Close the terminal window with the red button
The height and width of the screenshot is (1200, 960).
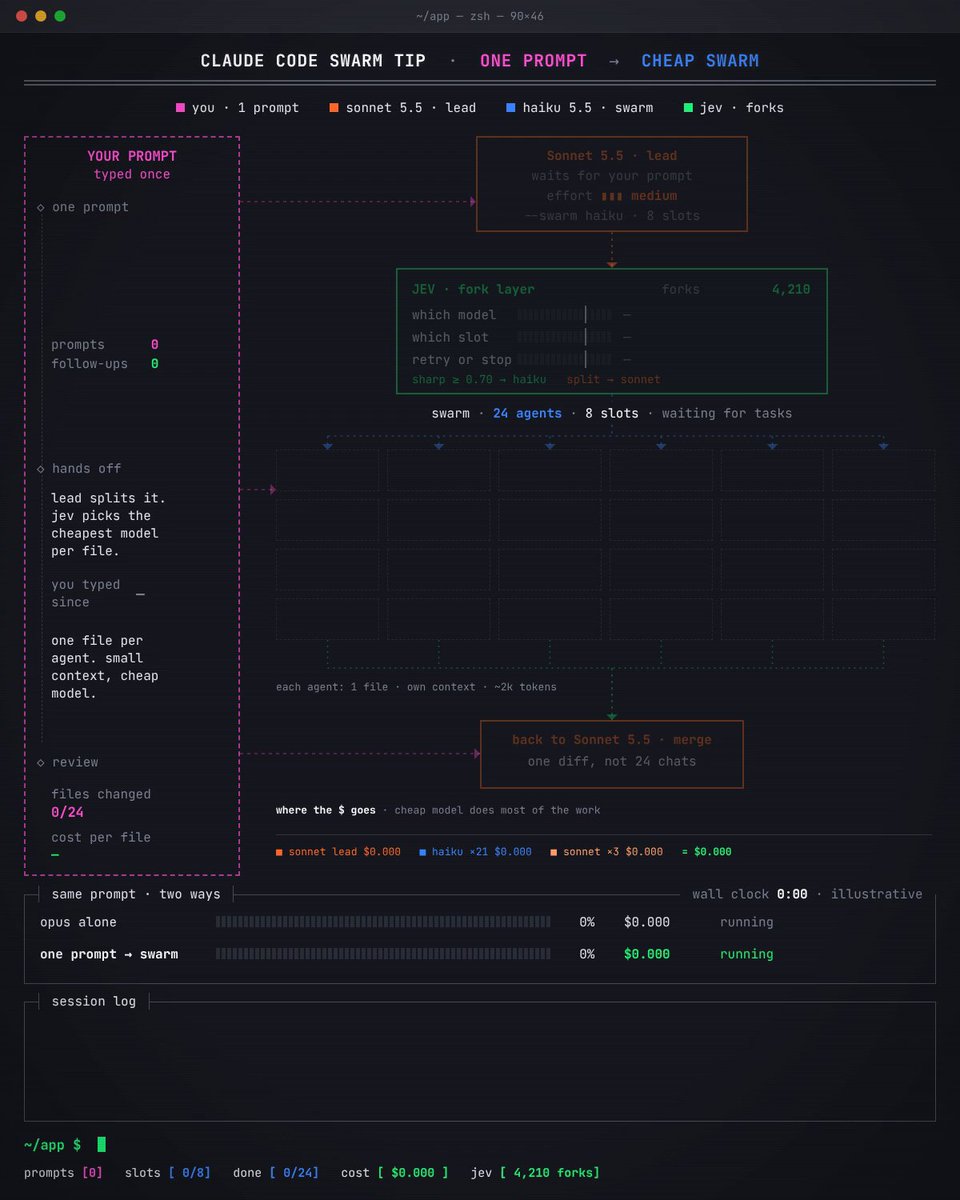click(x=20, y=16)
